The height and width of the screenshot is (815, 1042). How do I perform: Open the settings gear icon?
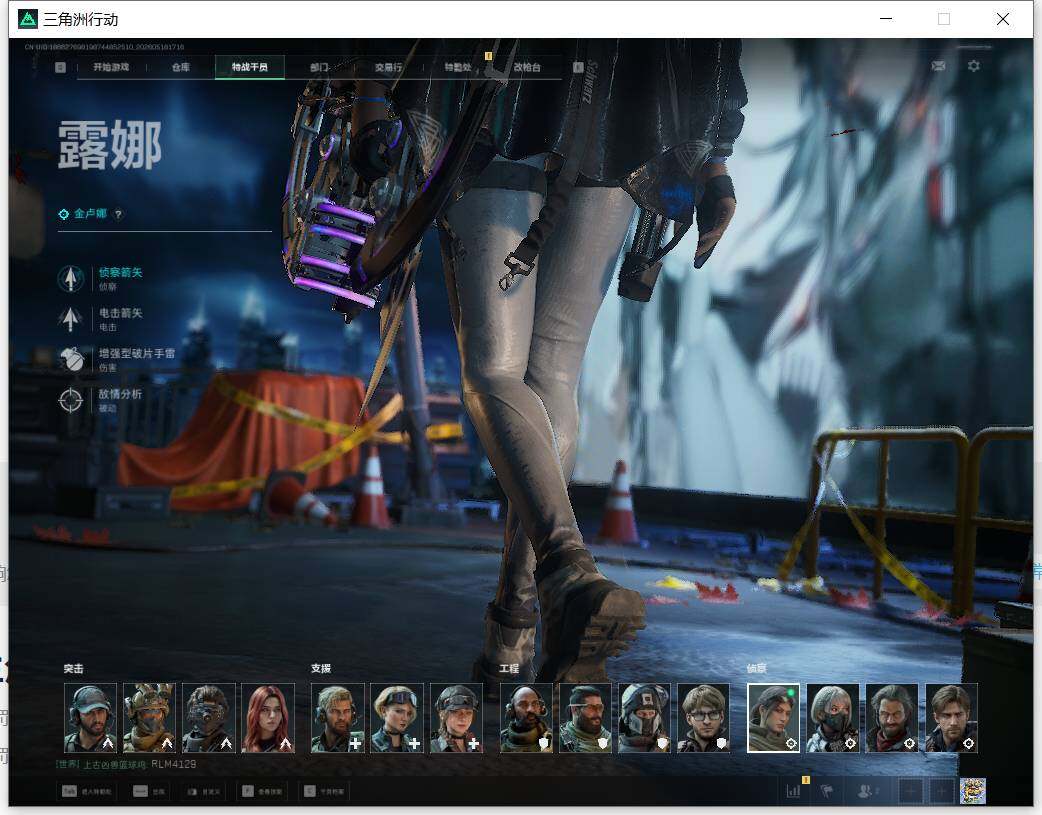[x=974, y=66]
